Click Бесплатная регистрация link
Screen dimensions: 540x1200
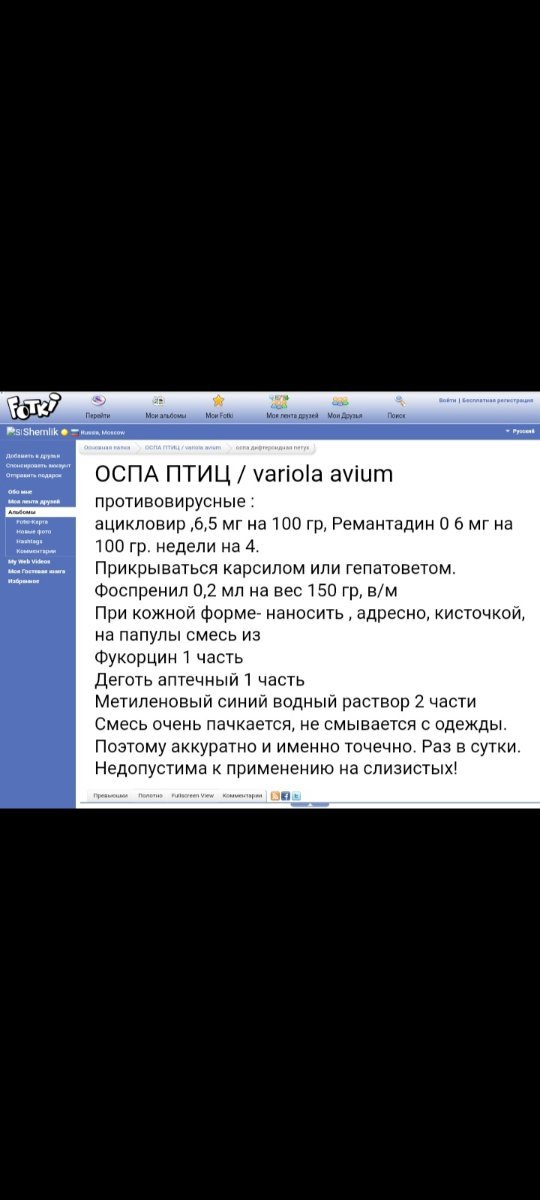click(x=497, y=400)
